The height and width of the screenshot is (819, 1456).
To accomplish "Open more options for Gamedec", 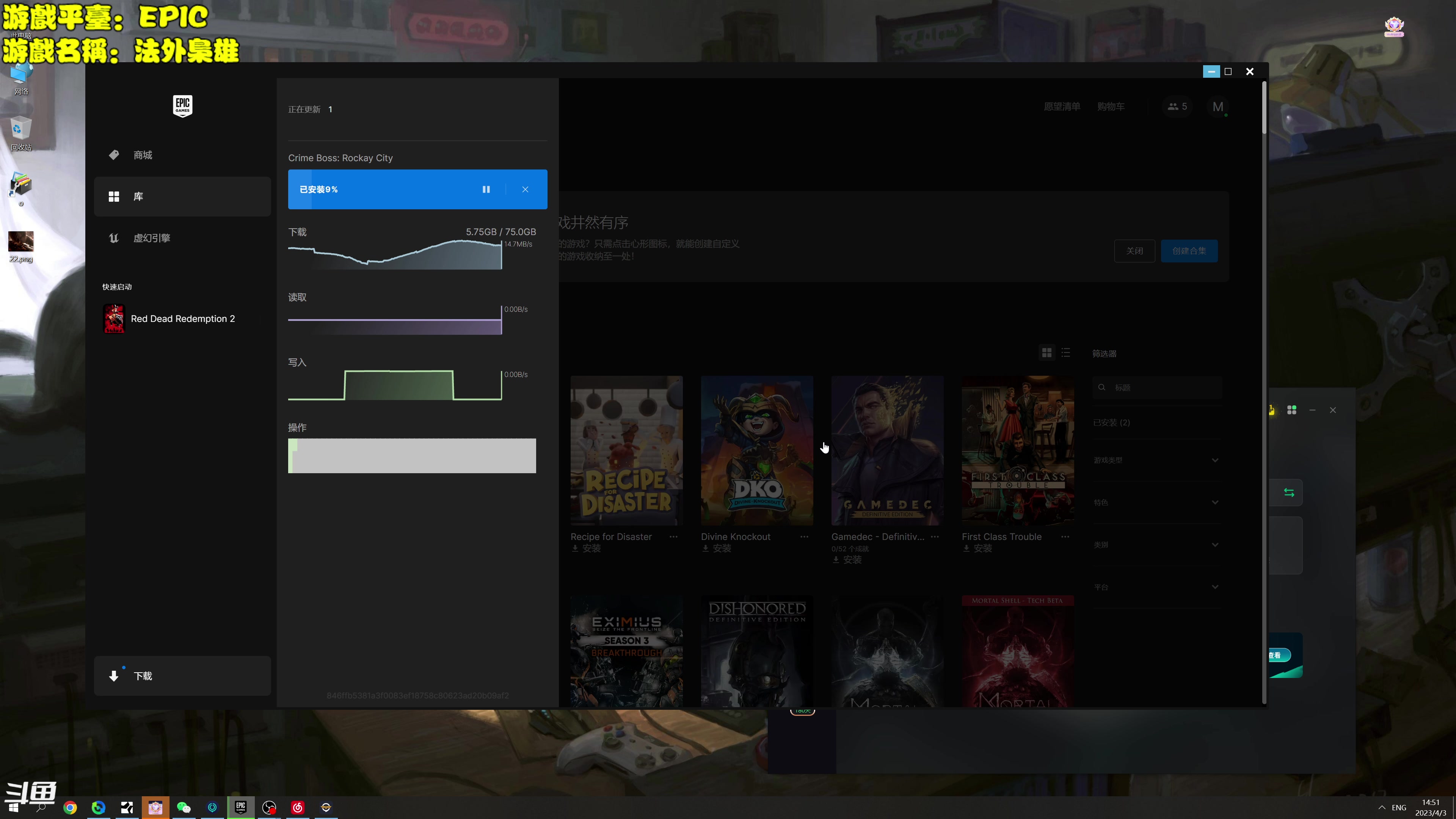I will [x=934, y=537].
